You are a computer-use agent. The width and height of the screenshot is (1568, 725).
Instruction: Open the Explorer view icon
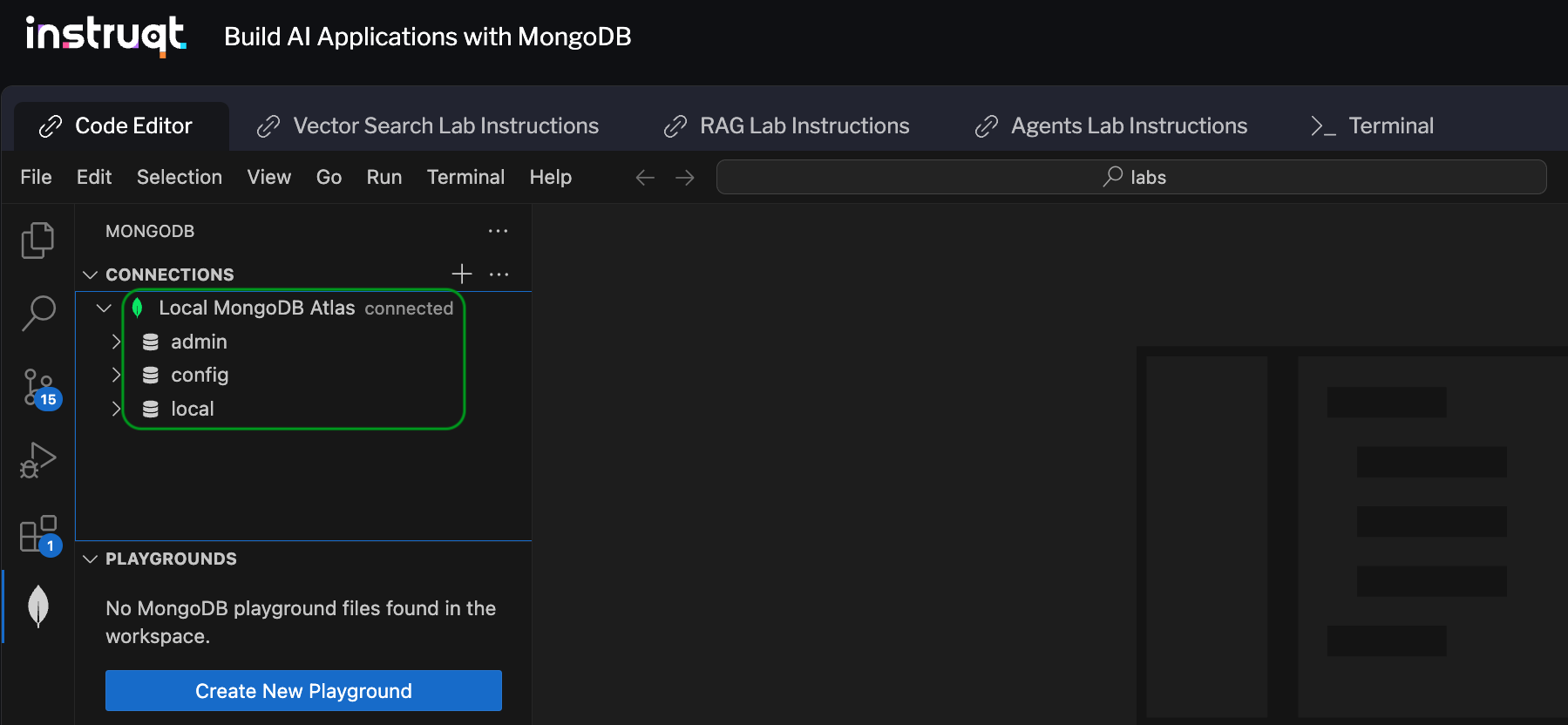coord(37,241)
